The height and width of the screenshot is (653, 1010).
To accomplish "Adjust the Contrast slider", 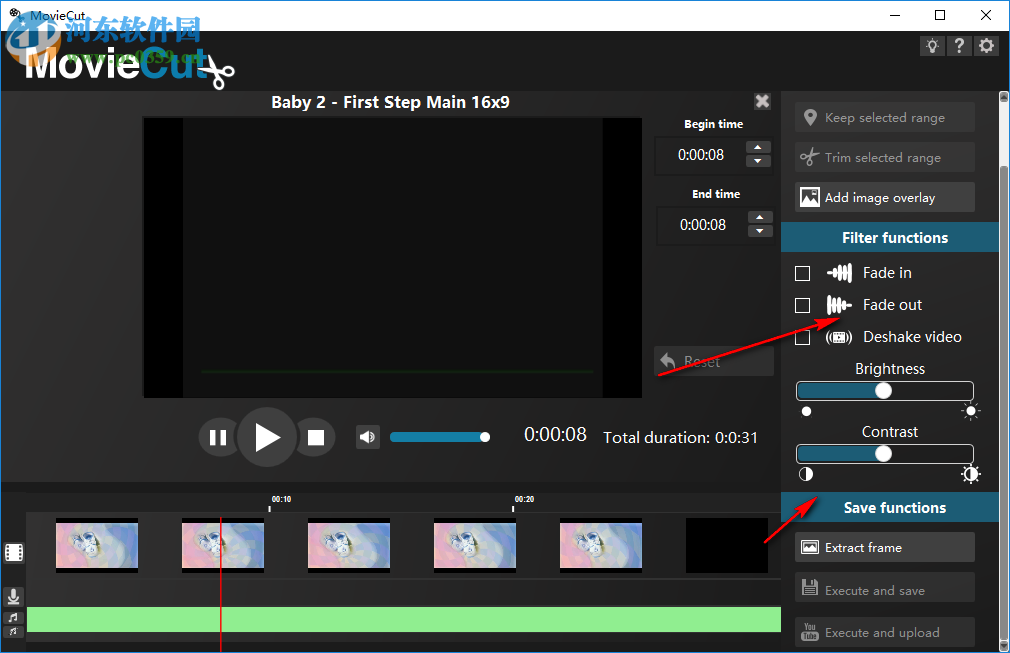I will pos(884,454).
